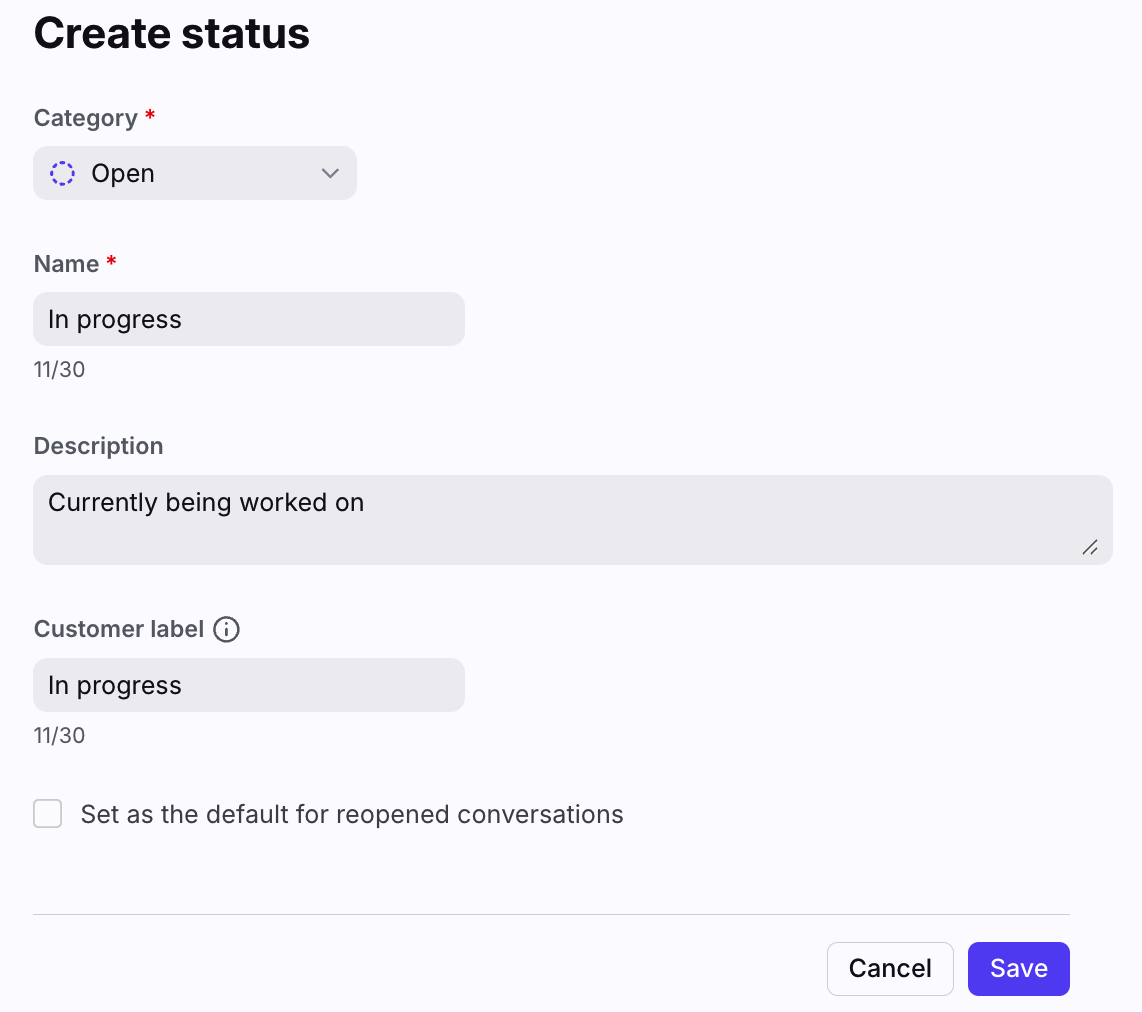Screen dimensions: 1142x1012
Task: Click the character counter under Name field
Action: pyautogui.click(x=59, y=370)
